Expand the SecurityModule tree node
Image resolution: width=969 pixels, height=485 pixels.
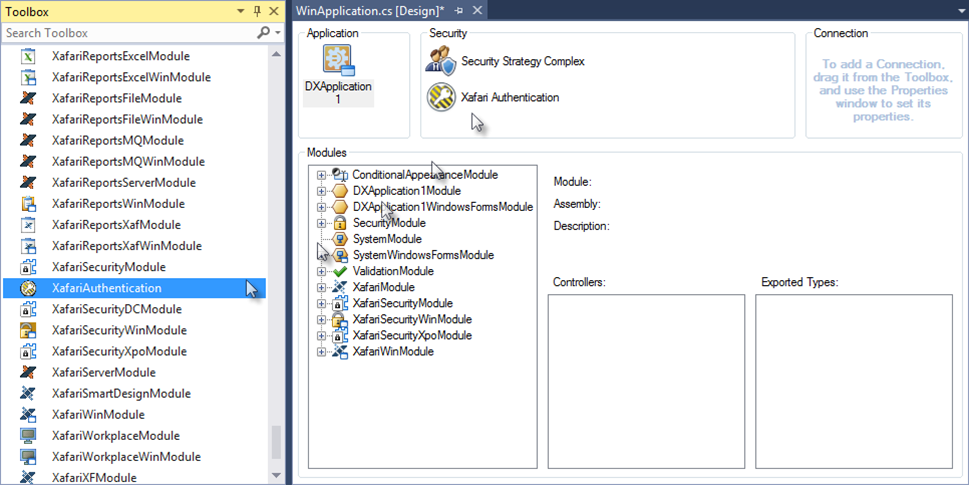(x=321, y=223)
